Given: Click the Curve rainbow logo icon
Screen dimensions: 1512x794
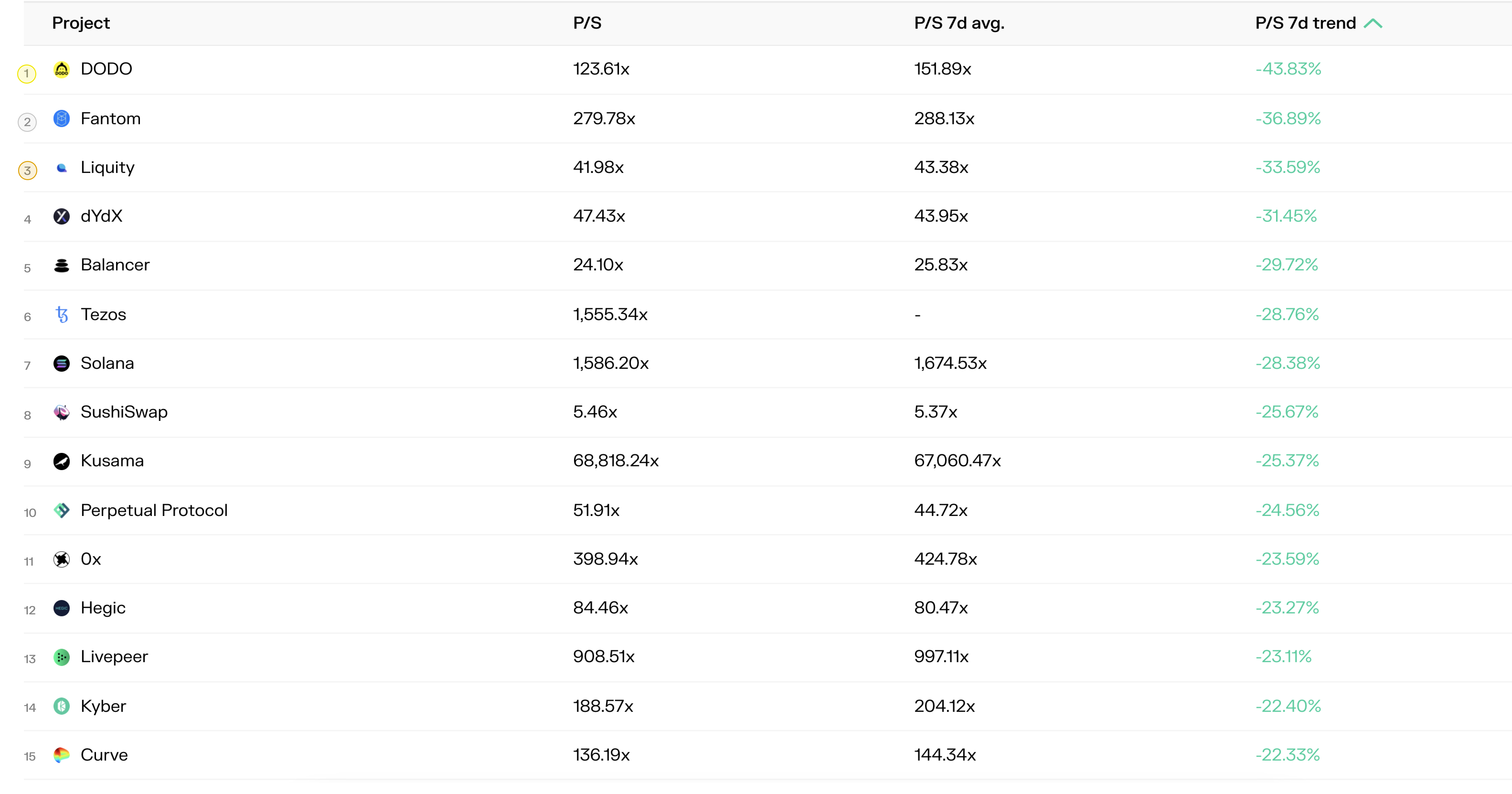Looking at the screenshot, I should [62, 755].
